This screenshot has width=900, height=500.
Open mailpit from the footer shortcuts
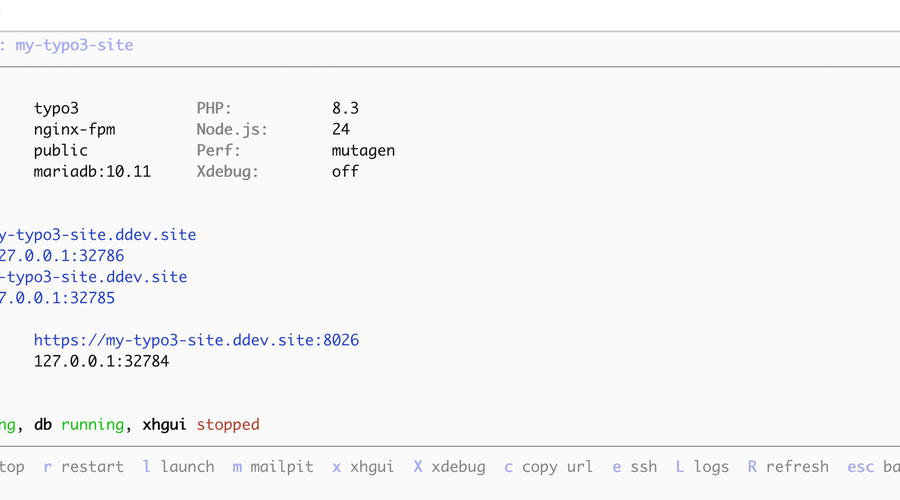pyautogui.click(x=273, y=467)
